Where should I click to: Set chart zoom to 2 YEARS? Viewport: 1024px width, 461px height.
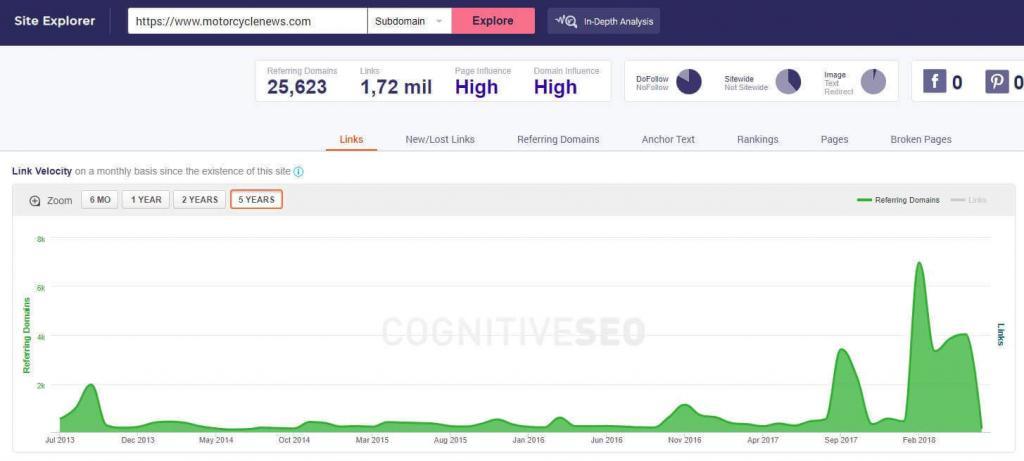(200, 200)
